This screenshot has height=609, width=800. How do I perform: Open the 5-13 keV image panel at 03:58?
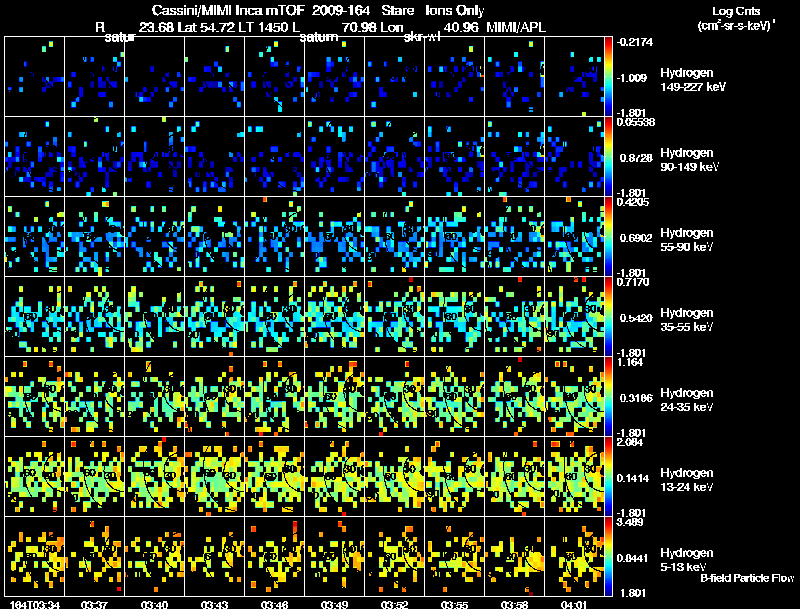click(x=514, y=556)
